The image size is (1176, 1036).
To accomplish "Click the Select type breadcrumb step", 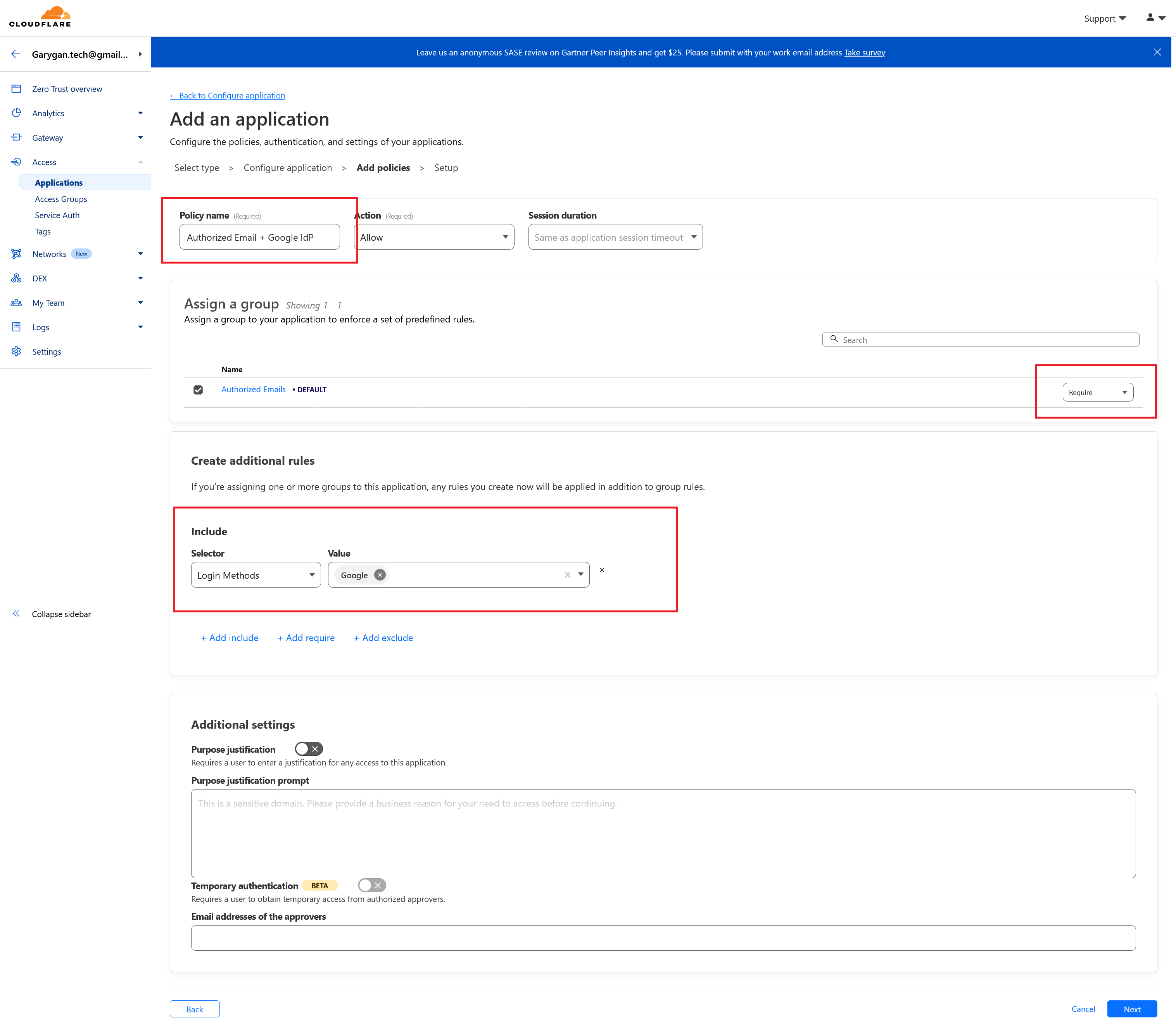I will click(197, 167).
